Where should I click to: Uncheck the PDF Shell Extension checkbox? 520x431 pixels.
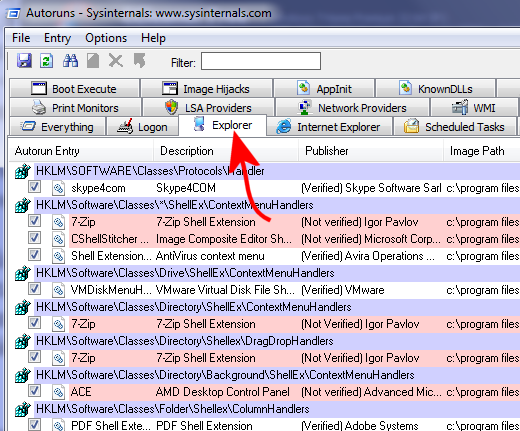34,425
